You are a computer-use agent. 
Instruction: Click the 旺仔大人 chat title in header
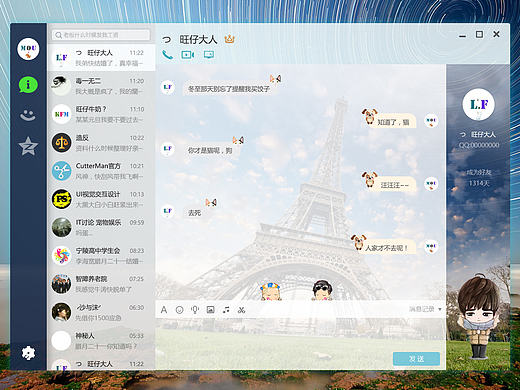[198, 40]
